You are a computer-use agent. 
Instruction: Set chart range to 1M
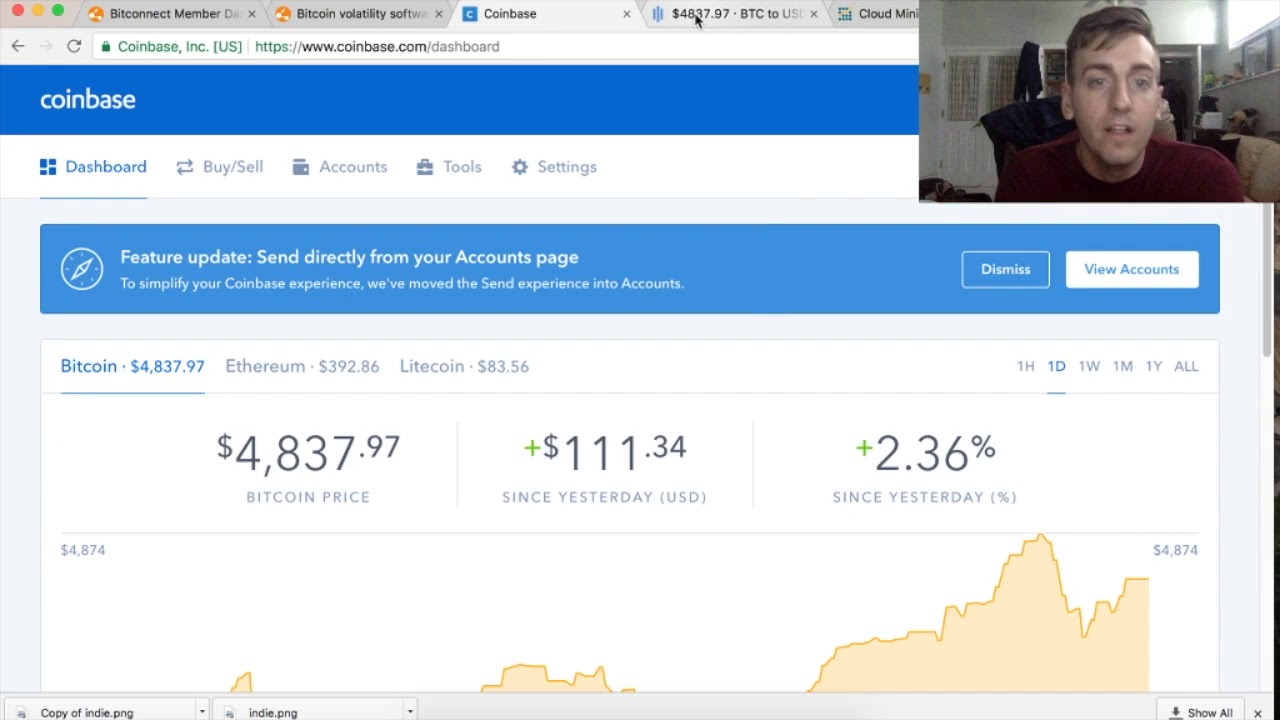point(1123,366)
